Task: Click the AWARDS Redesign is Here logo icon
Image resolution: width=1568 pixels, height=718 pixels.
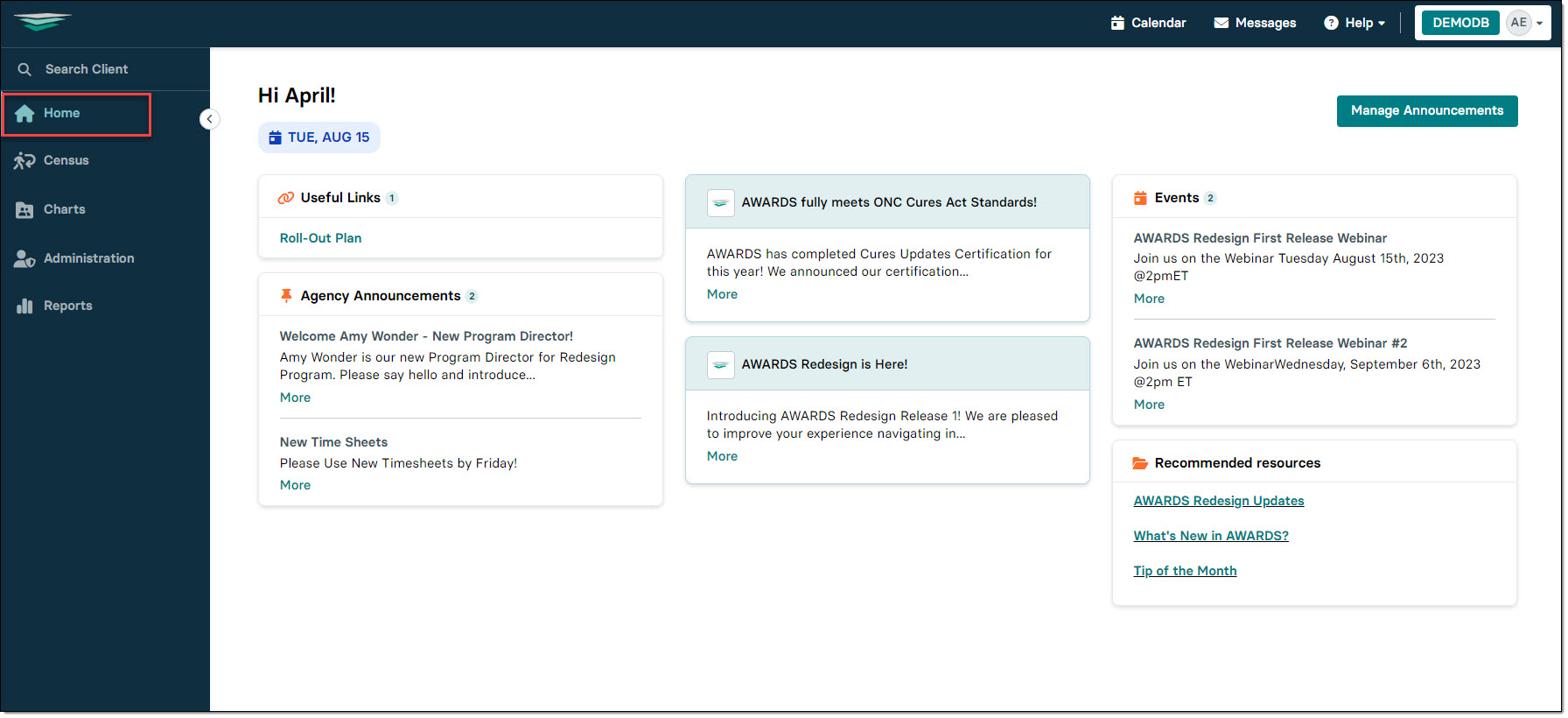Action: 720,364
